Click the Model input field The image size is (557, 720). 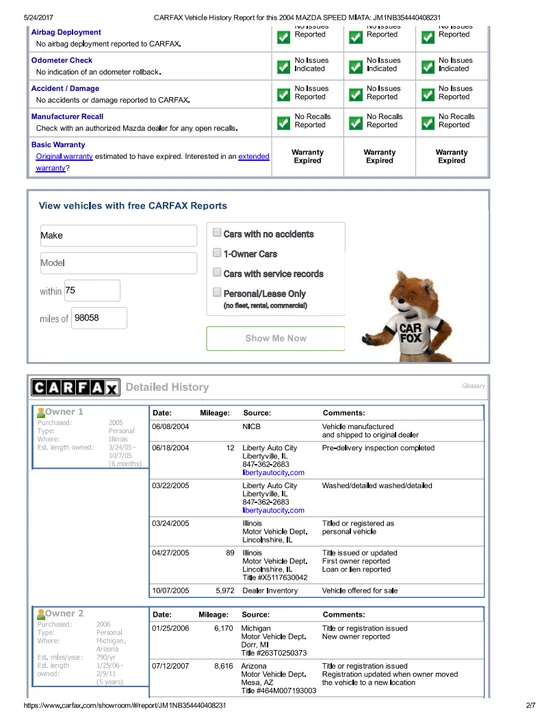click(118, 263)
